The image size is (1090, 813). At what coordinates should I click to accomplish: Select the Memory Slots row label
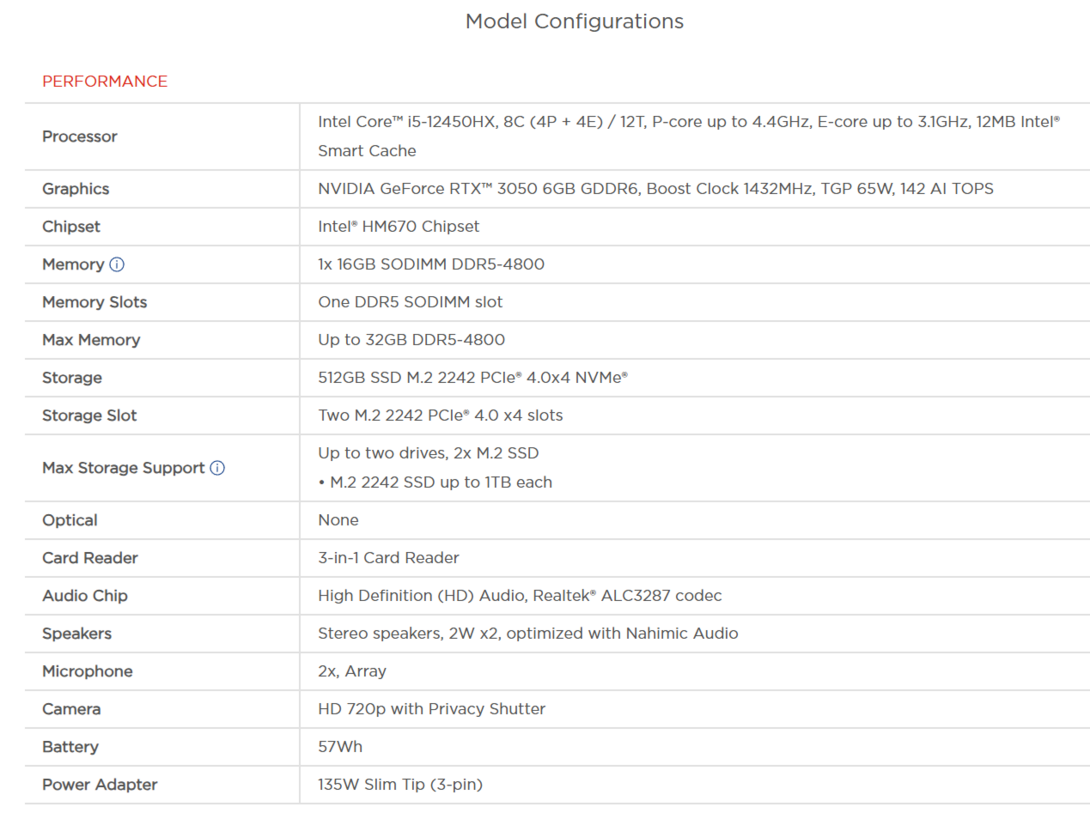pyautogui.click(x=94, y=302)
